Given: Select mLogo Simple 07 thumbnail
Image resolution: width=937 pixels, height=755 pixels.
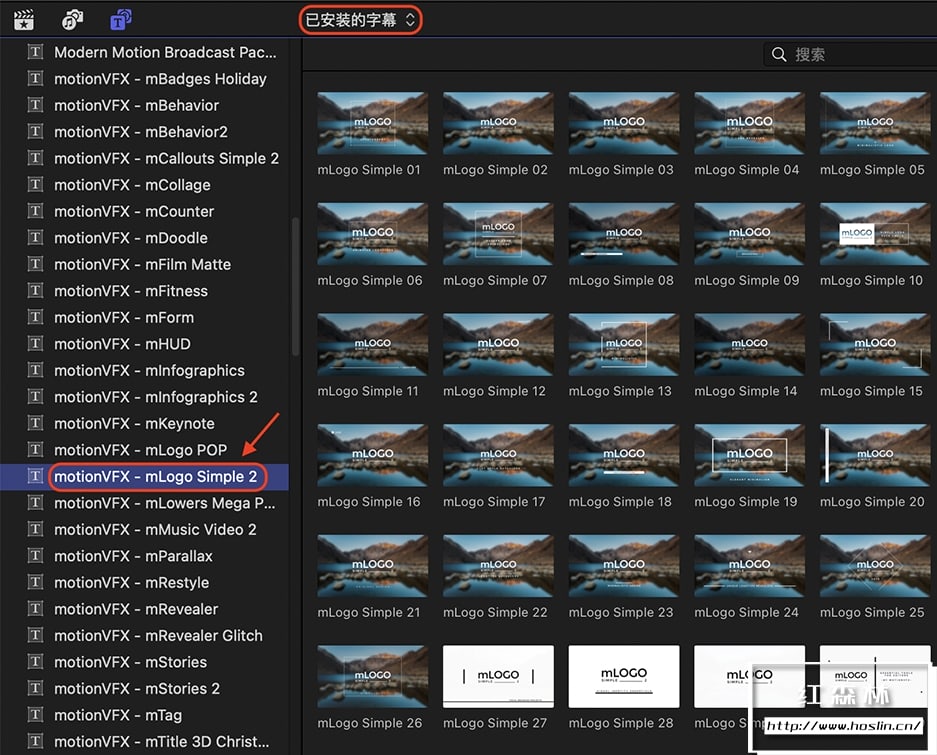Looking at the screenshot, I should coord(498,234).
